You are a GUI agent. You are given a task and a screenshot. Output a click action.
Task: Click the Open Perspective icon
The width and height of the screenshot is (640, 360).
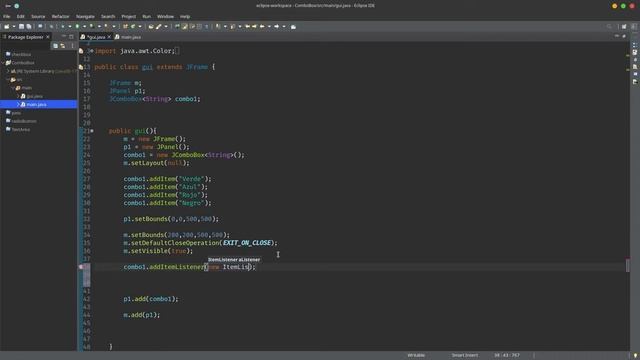coord(624,27)
